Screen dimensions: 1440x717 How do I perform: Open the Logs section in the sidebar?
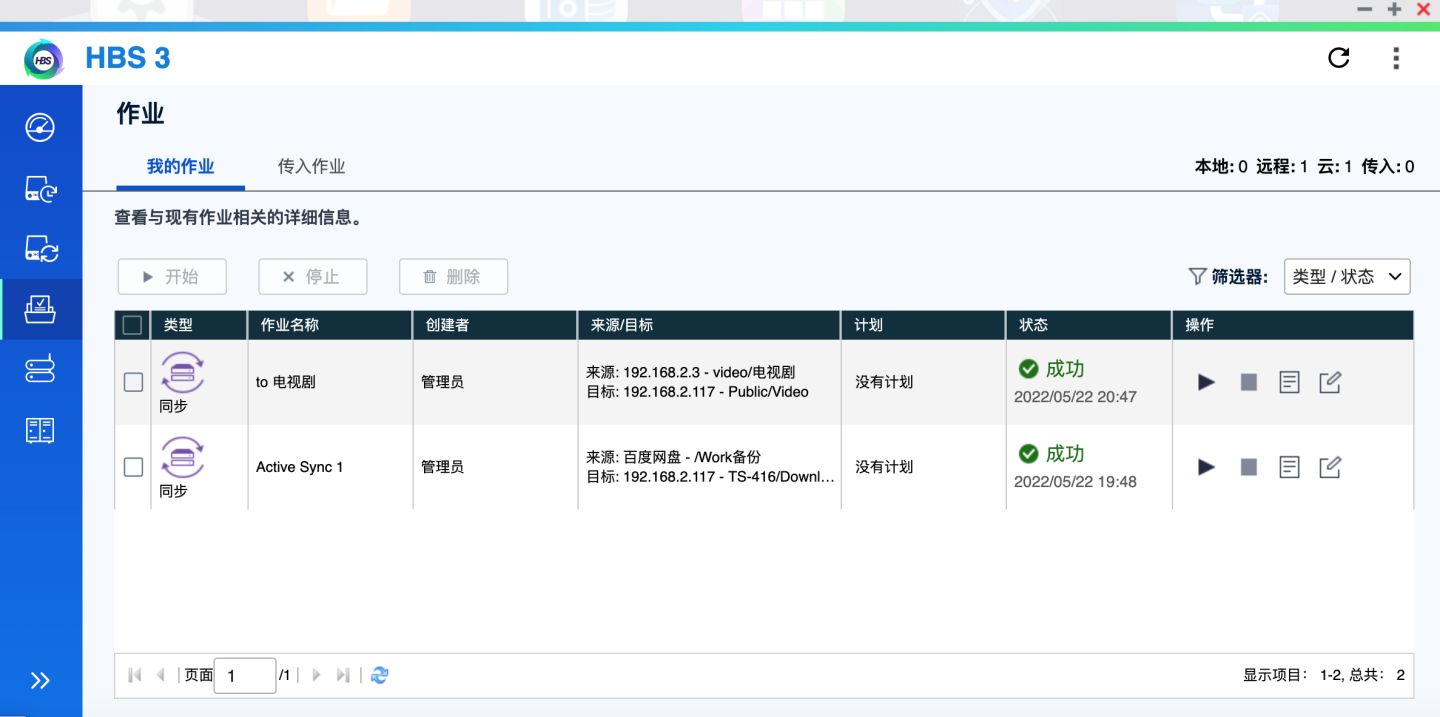coord(40,429)
